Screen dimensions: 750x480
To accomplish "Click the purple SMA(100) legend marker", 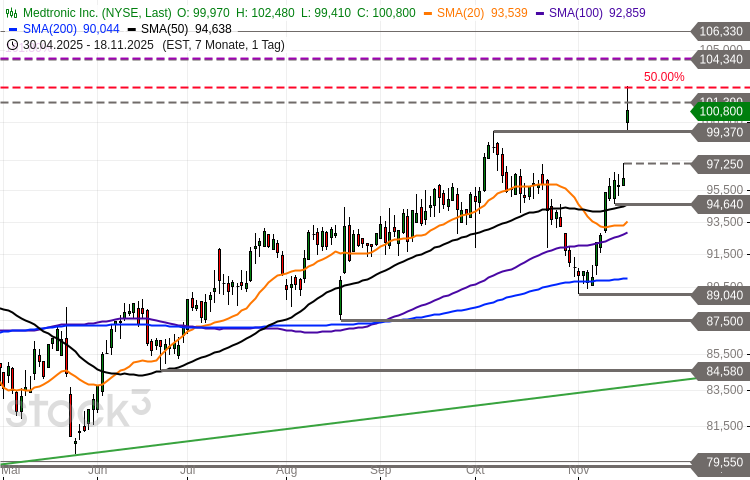I will 540,13.
